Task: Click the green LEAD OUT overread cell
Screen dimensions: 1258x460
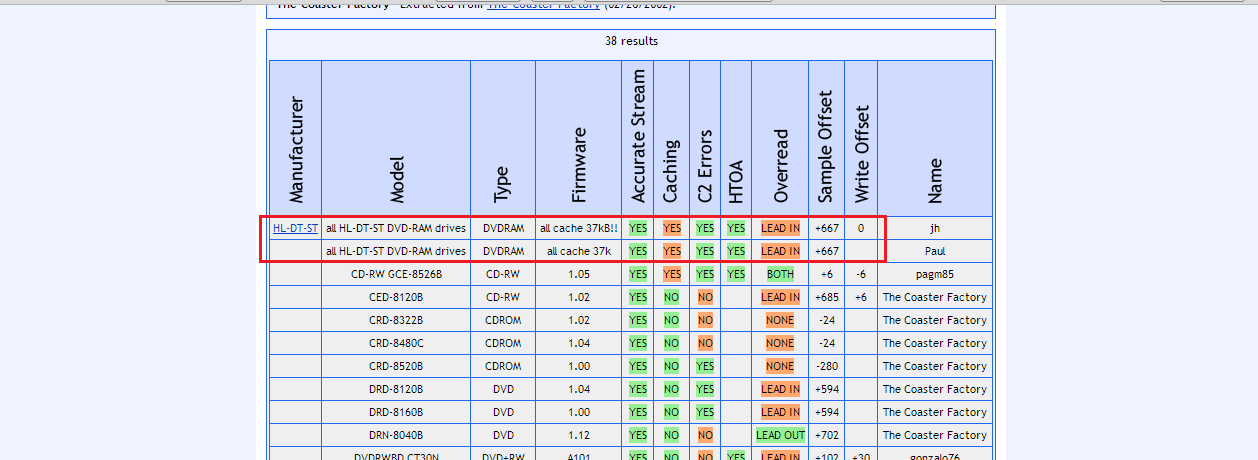Action: click(x=780, y=435)
